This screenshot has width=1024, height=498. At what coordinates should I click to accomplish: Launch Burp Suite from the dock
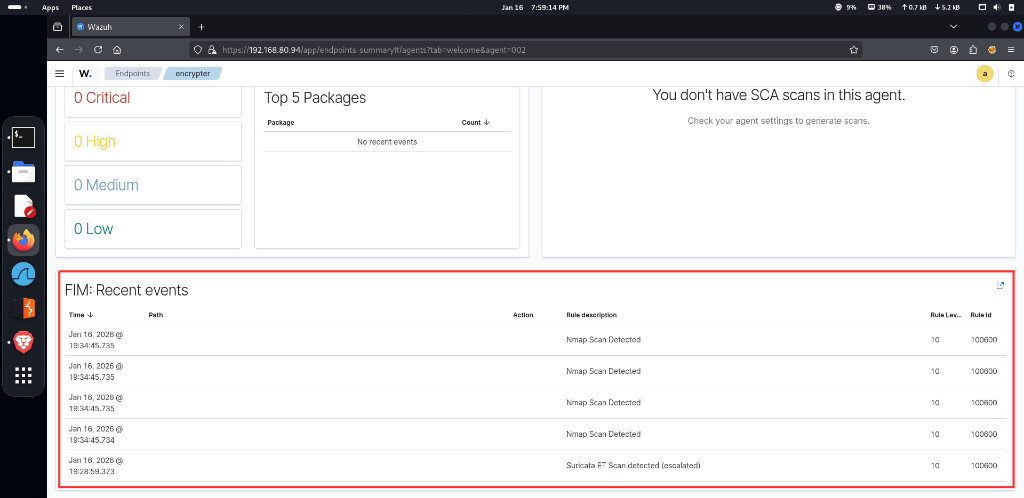click(24, 308)
